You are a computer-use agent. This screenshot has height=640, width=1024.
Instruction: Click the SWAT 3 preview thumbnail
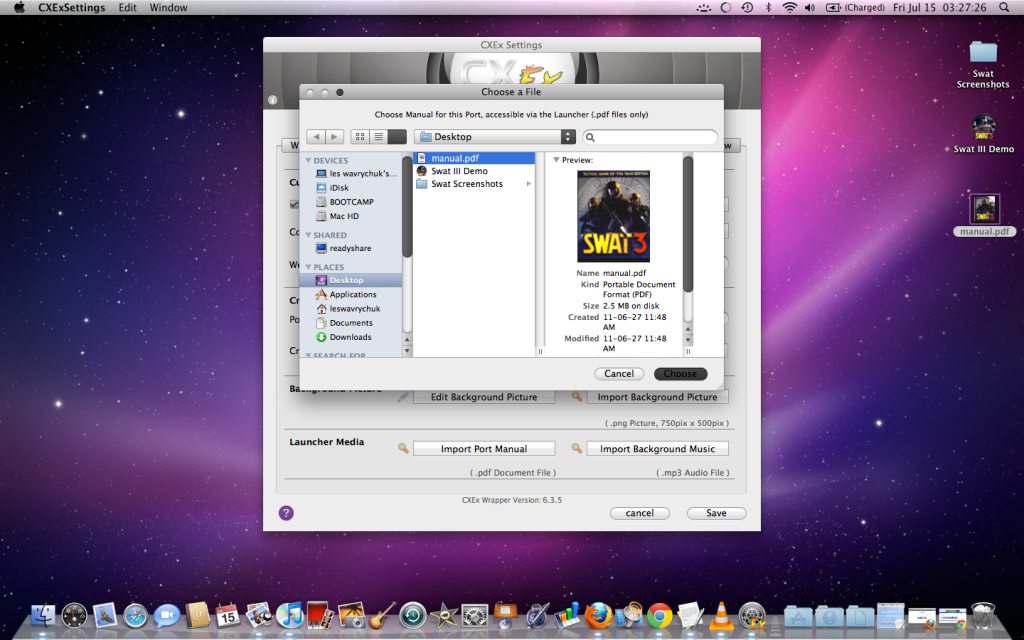[x=613, y=216]
